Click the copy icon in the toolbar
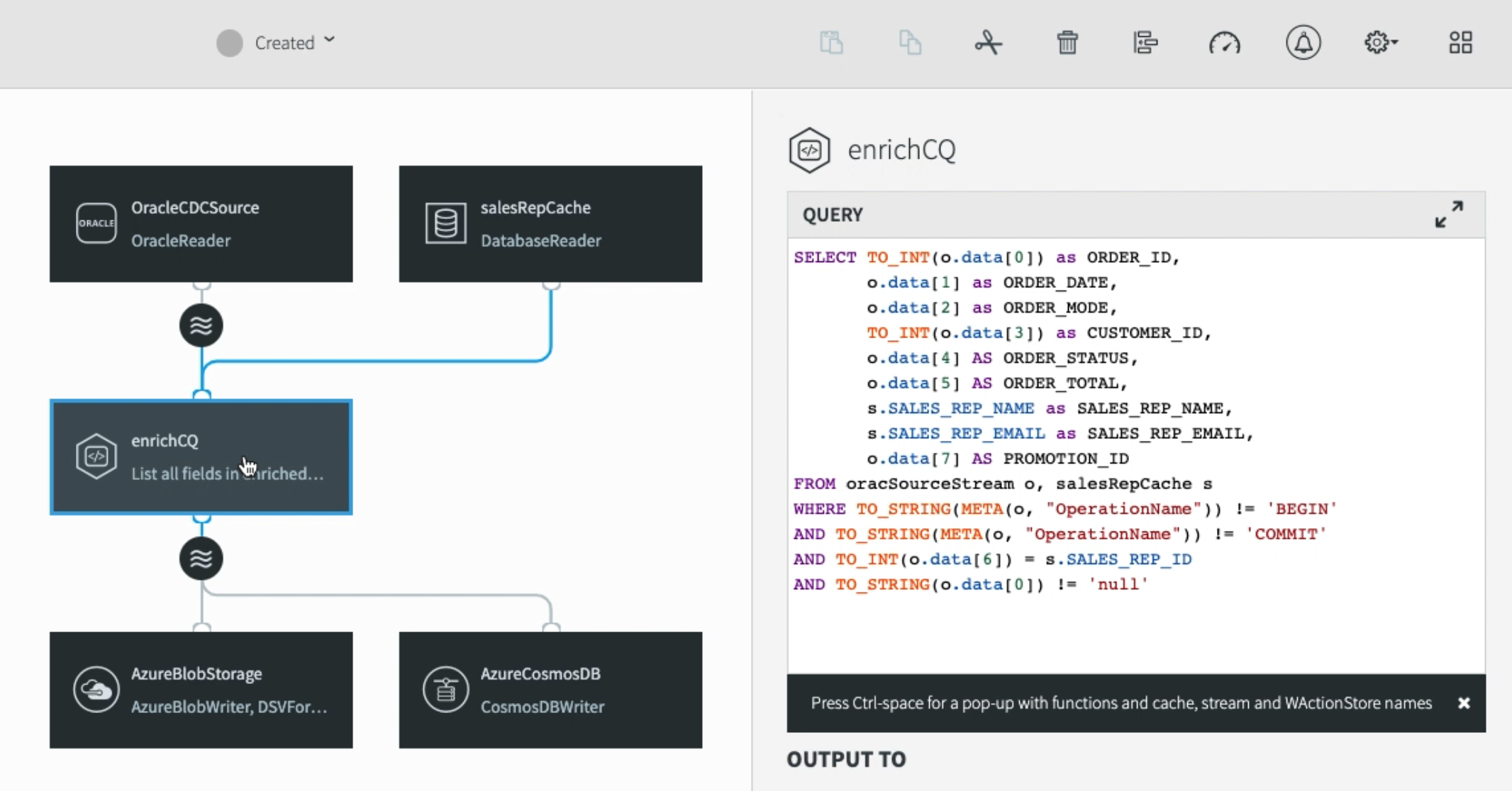This screenshot has height=791, width=1512. point(910,43)
